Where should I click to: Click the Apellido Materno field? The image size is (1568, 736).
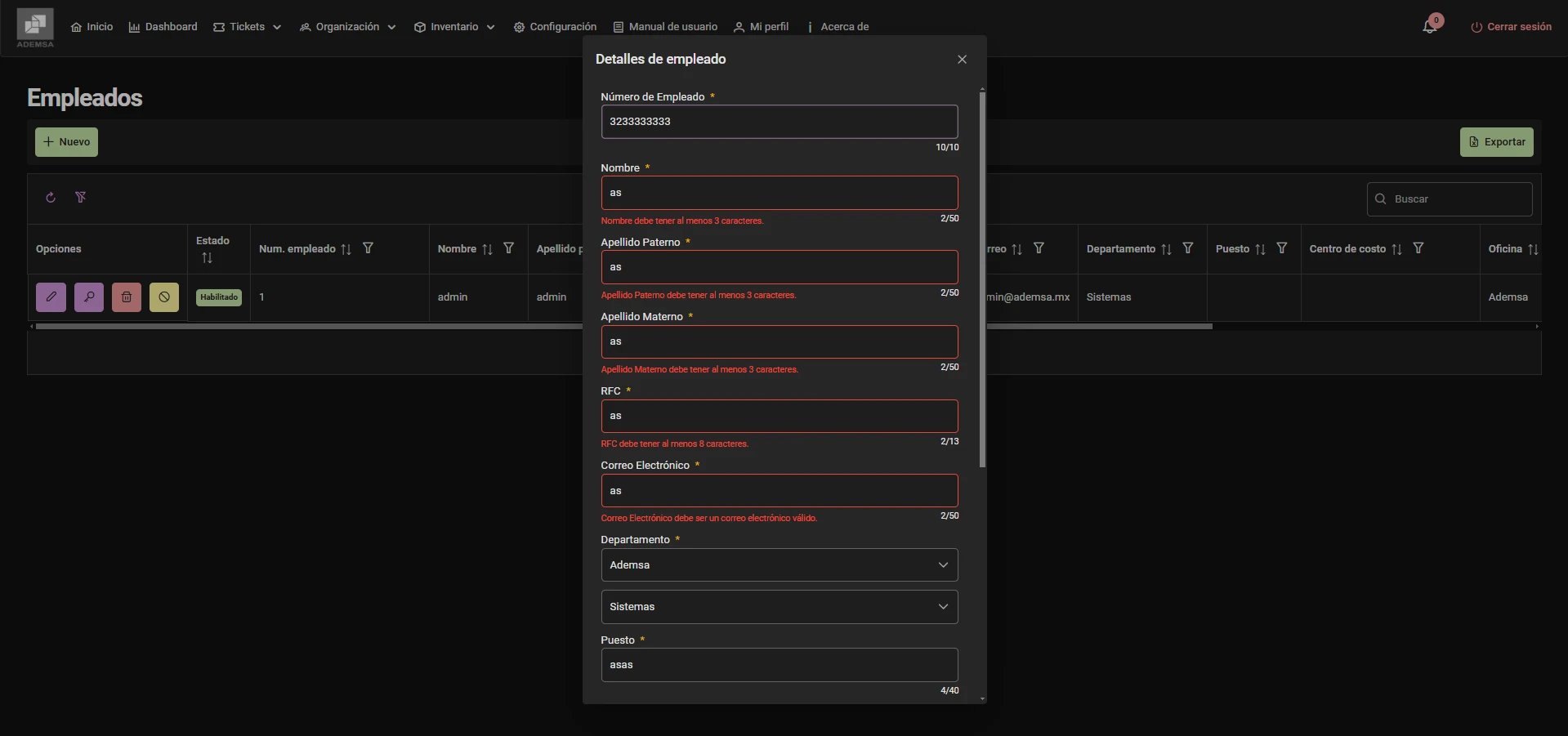pos(780,341)
